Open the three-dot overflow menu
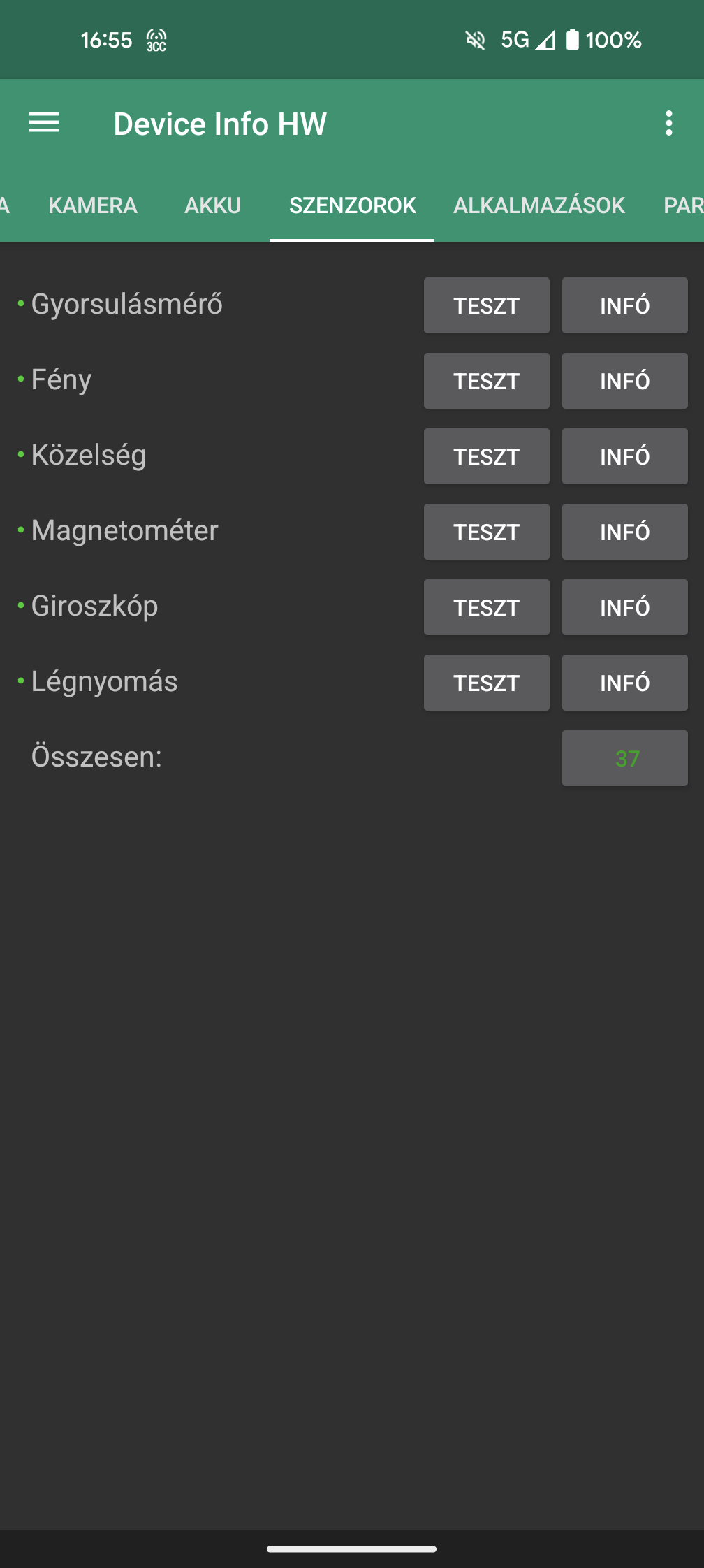 point(669,124)
